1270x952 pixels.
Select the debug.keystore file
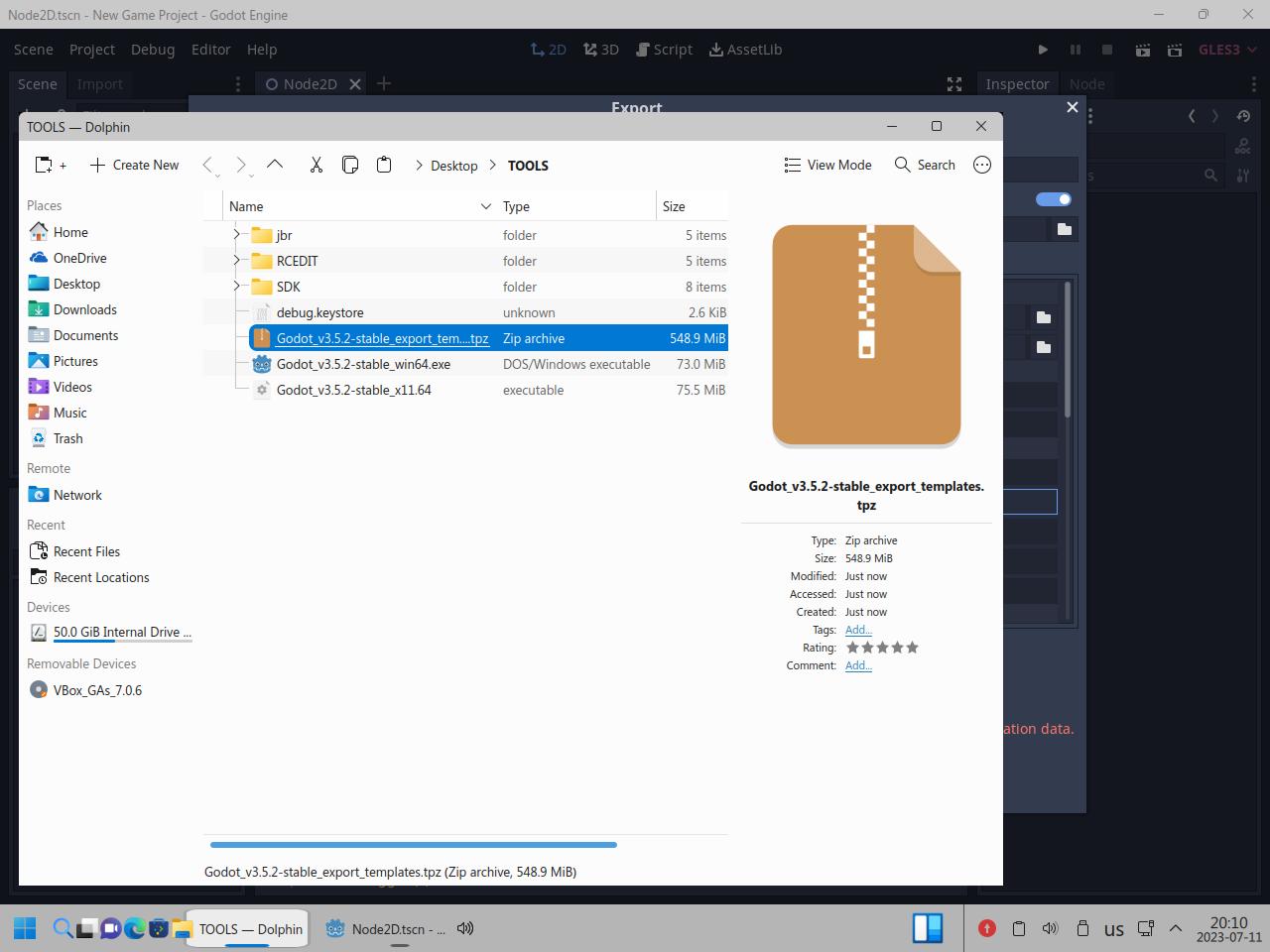pyautogui.click(x=319, y=312)
